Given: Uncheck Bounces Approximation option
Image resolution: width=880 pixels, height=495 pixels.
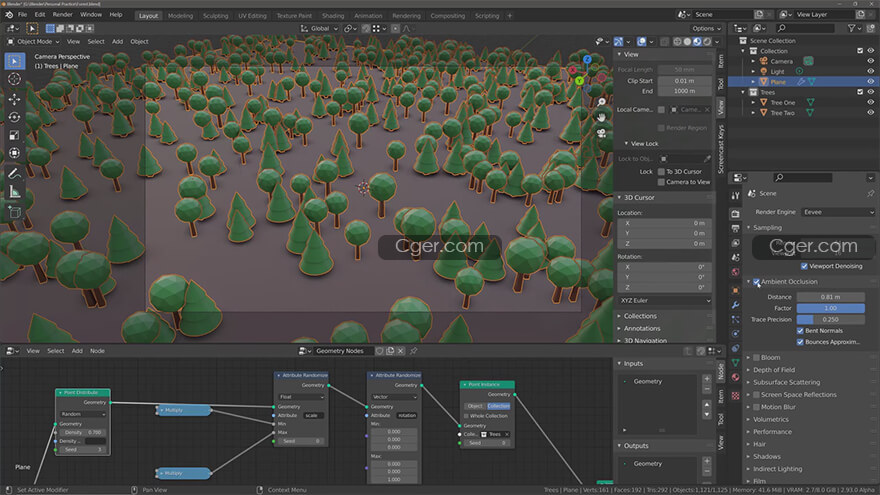Looking at the screenshot, I should point(800,342).
